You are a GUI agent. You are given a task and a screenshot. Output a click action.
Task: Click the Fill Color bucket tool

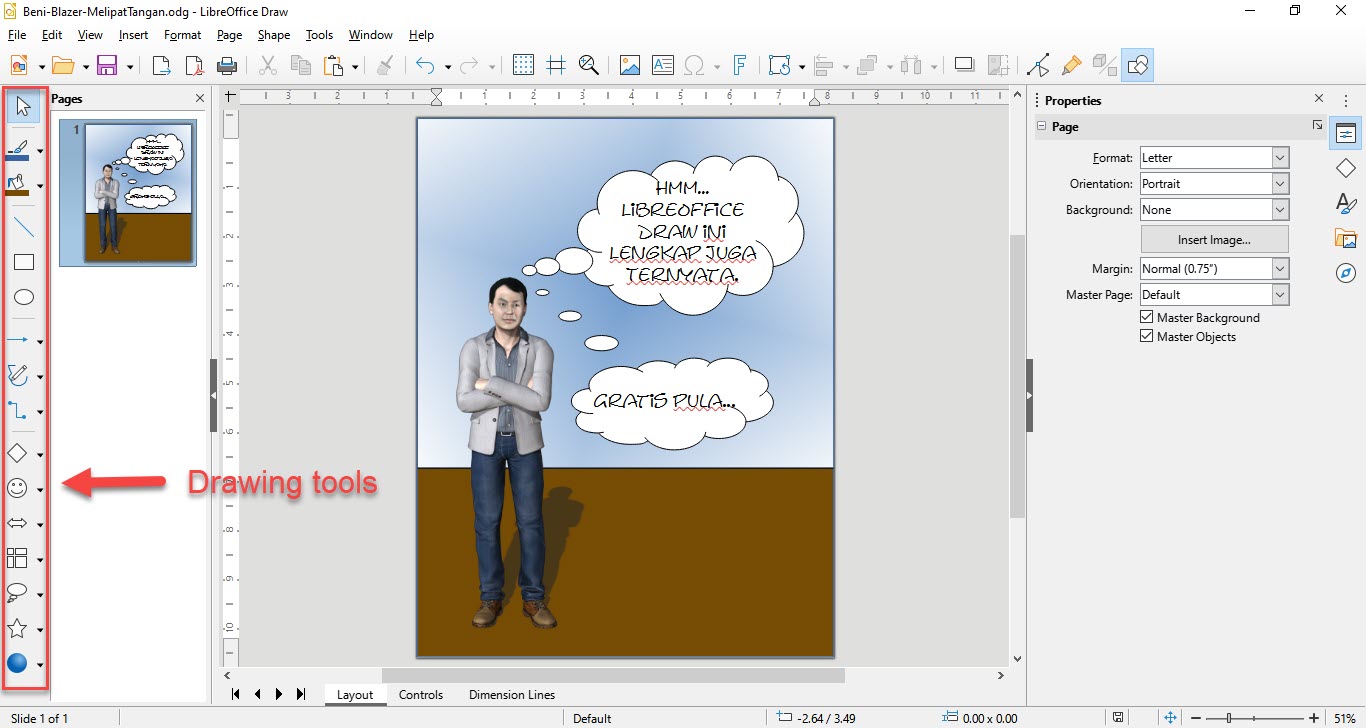click(x=18, y=184)
